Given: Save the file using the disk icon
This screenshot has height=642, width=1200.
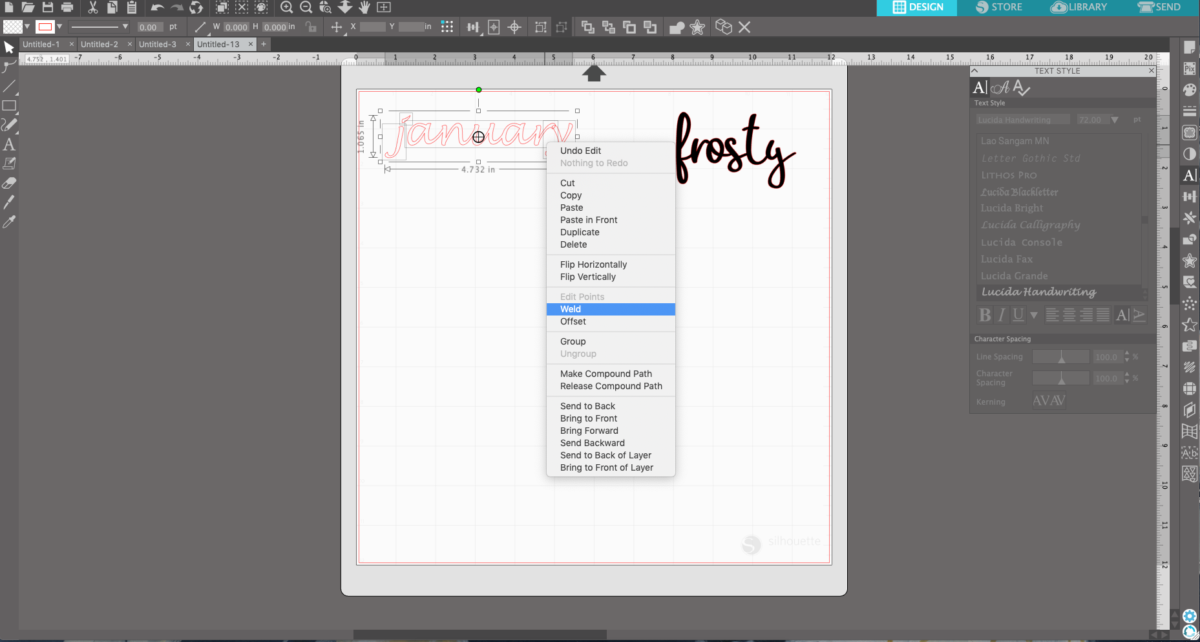Looking at the screenshot, I should (x=48, y=7).
